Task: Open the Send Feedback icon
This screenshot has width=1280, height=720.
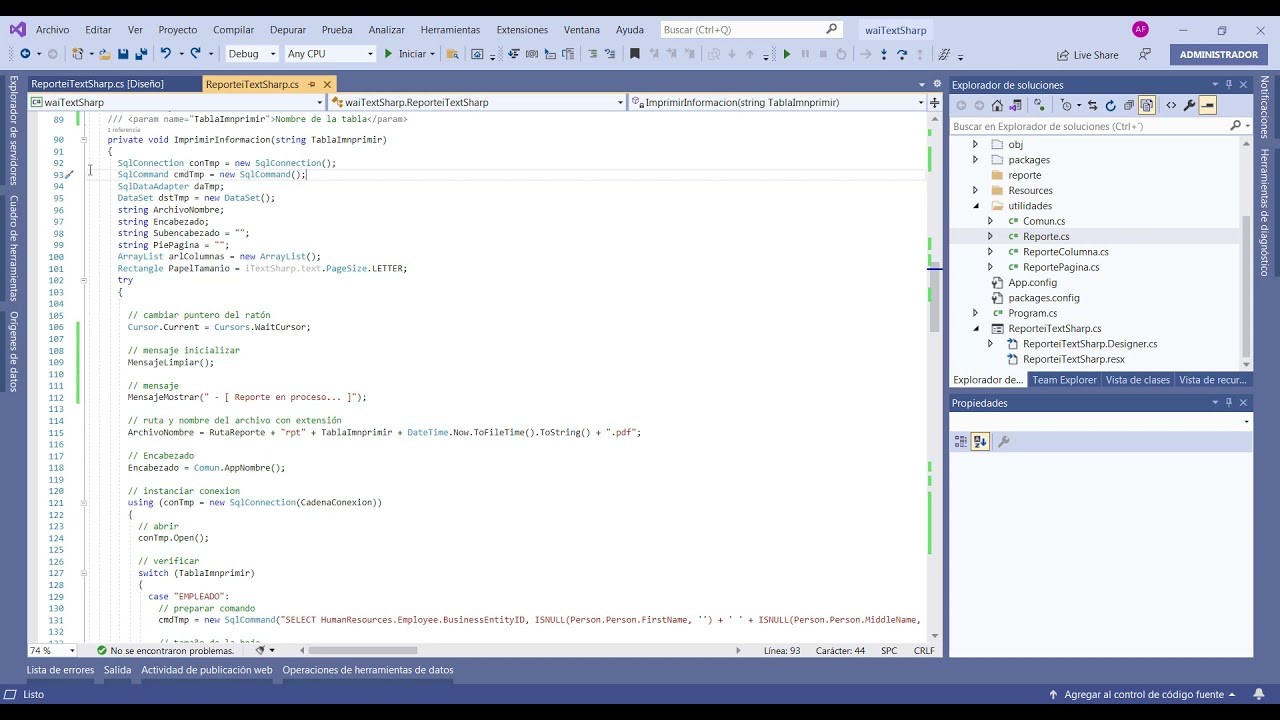Action: pos(1145,54)
